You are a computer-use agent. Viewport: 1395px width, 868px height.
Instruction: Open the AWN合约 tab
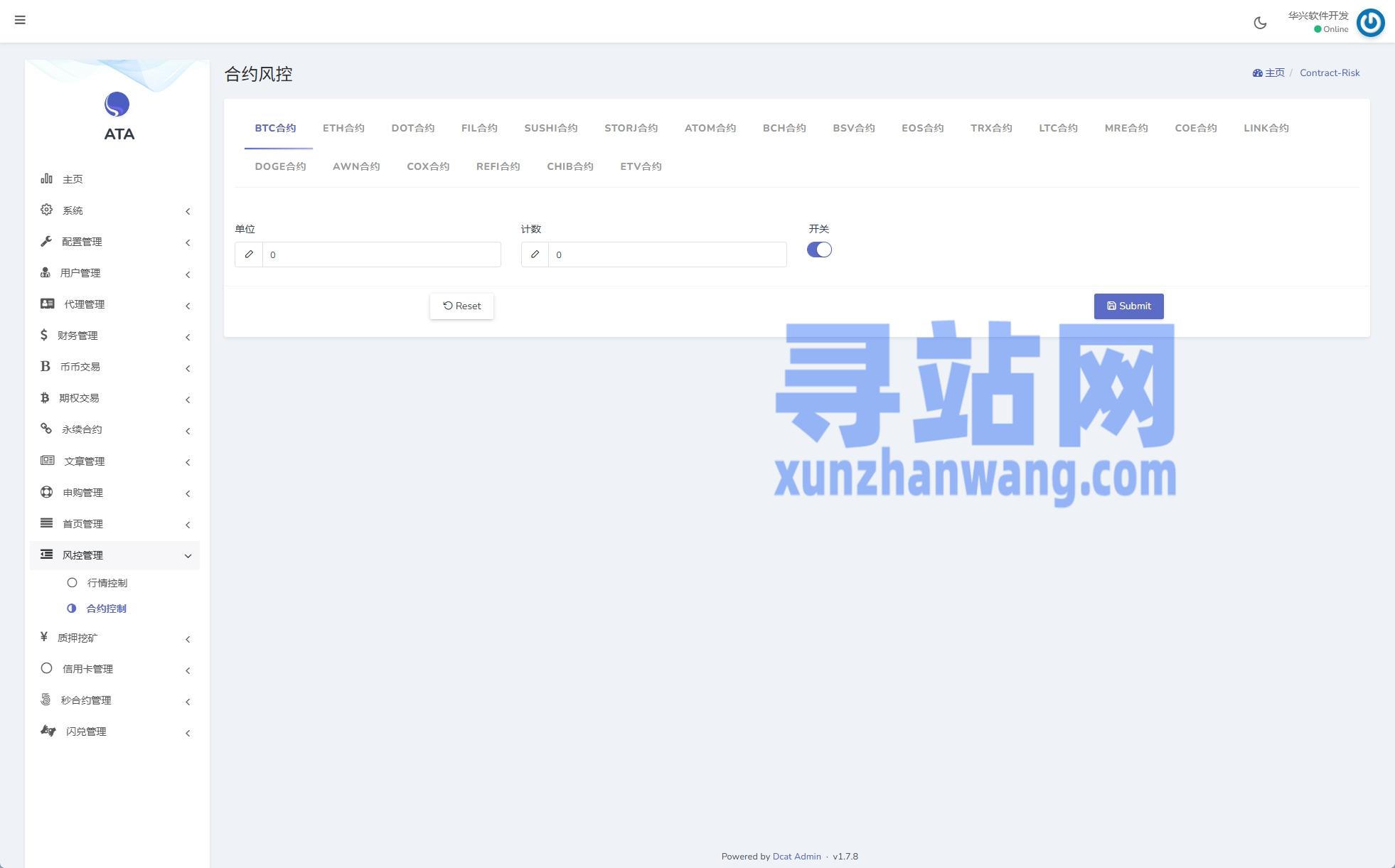[356, 166]
